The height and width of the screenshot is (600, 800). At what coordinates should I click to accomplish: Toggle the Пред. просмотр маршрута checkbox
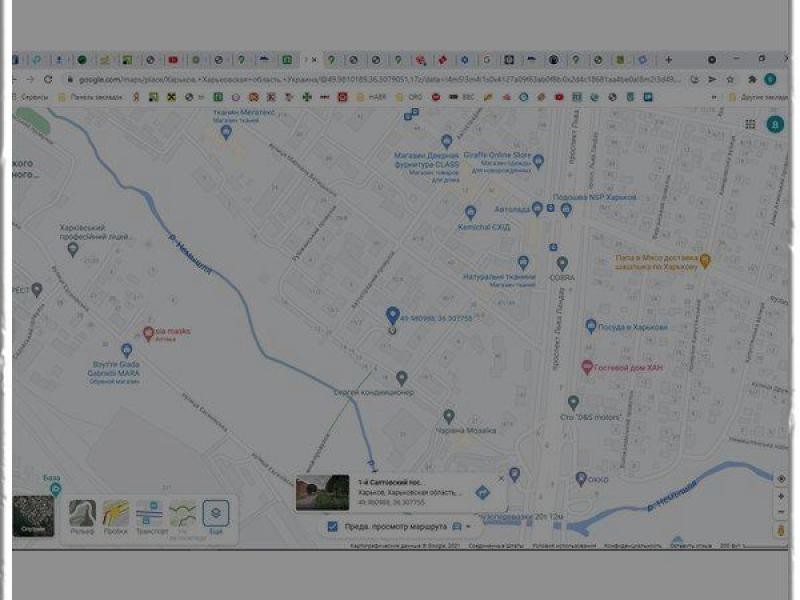(x=332, y=526)
